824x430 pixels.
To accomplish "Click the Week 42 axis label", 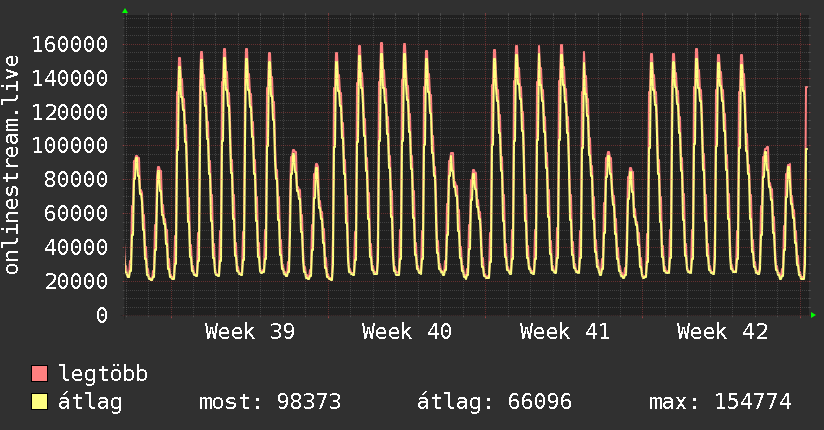I will click(723, 332).
